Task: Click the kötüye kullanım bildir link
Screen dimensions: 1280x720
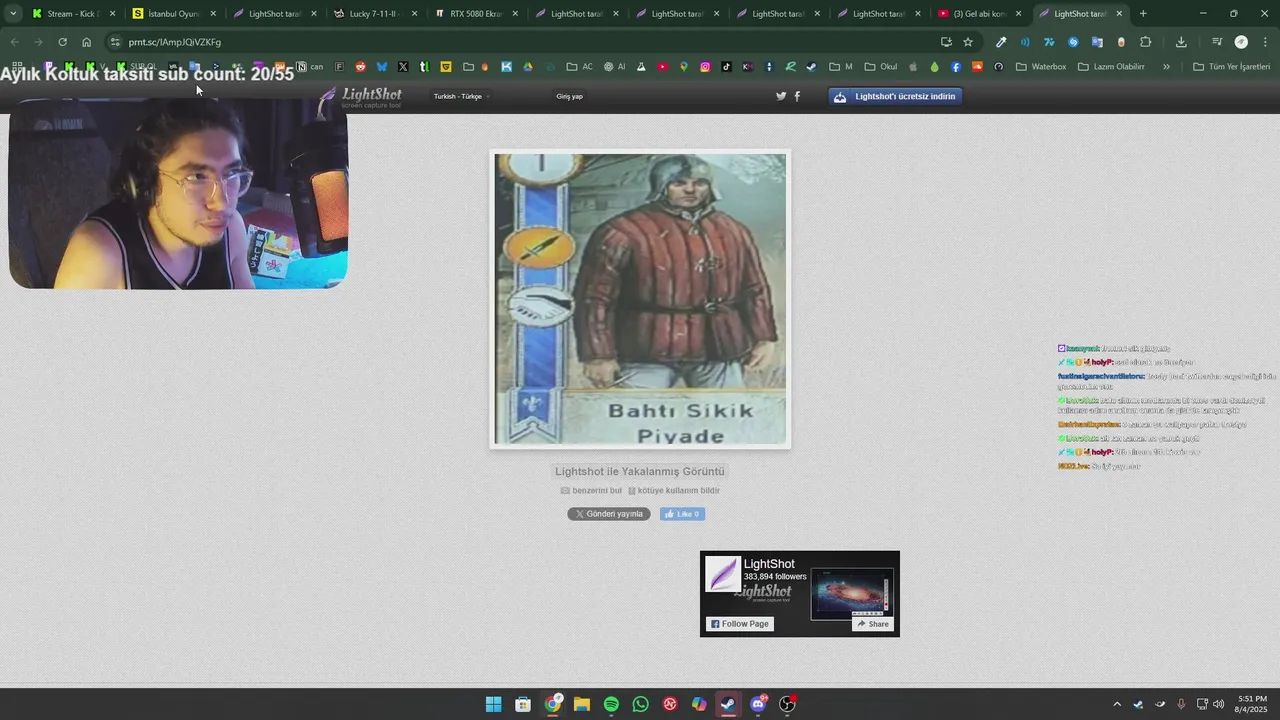Action: [x=674, y=490]
